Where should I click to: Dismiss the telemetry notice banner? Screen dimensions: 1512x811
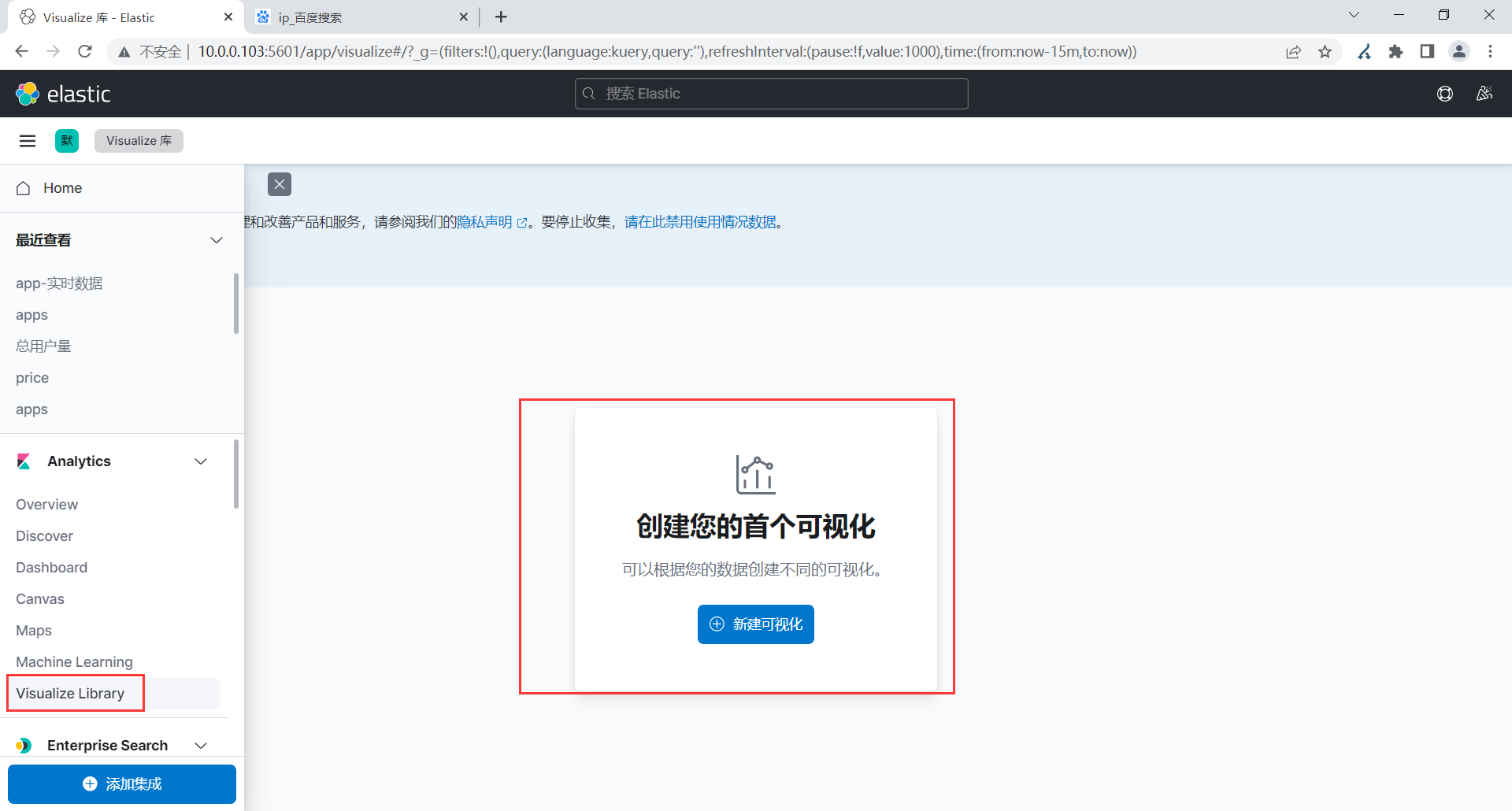click(x=280, y=184)
